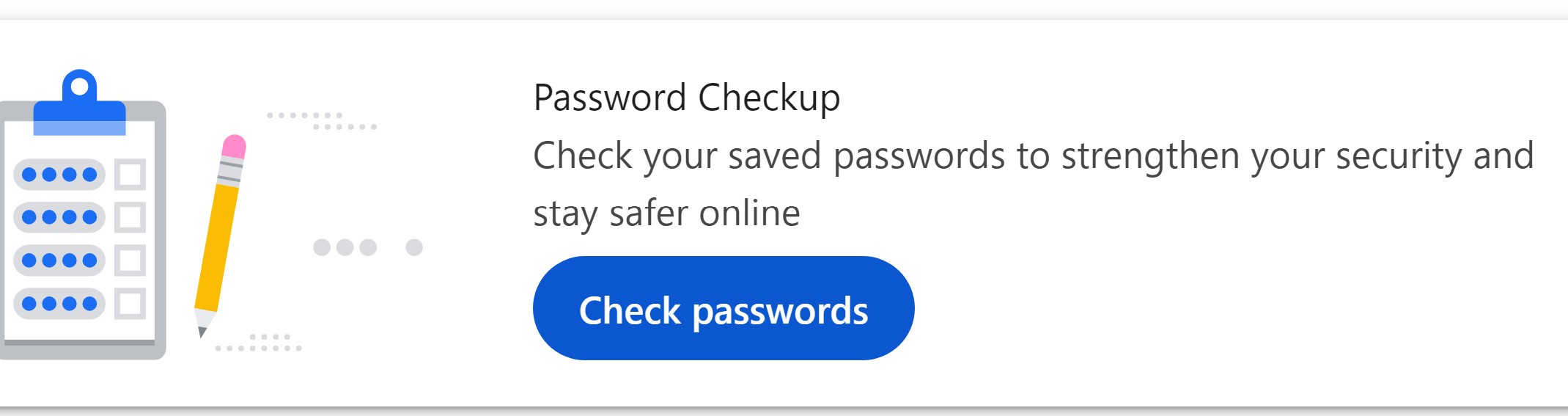This screenshot has height=416, width=1568.
Task: Select the third masked password row
Action: click(x=59, y=260)
